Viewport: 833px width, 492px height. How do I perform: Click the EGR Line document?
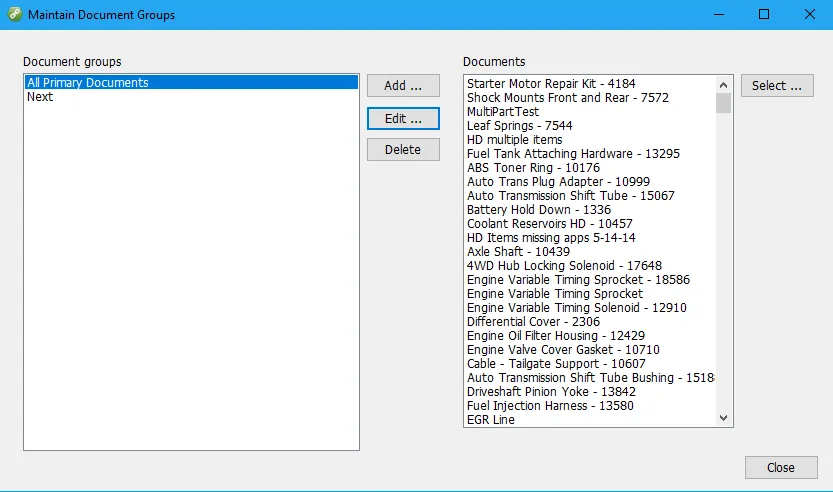[491, 420]
